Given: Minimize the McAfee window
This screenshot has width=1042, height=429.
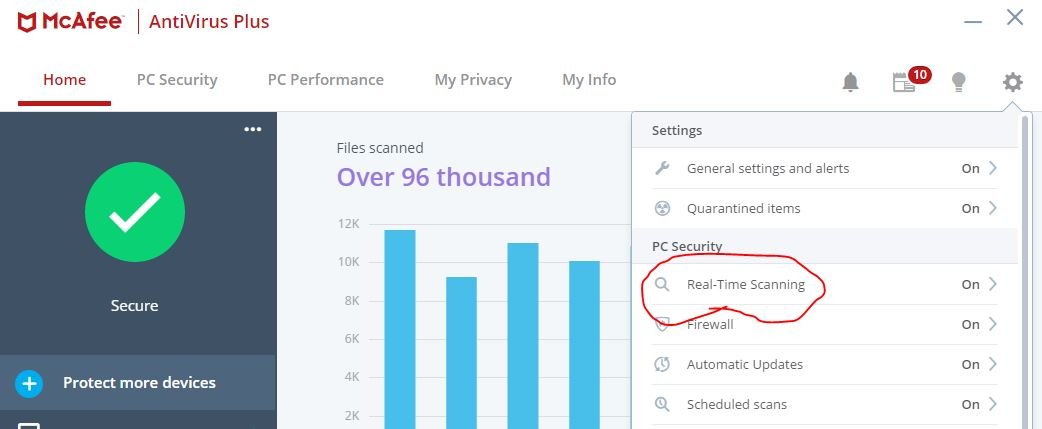Looking at the screenshot, I should [x=973, y=21].
